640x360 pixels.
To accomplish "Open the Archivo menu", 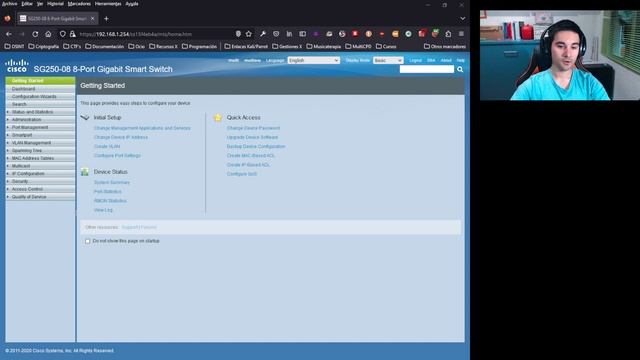I will tap(9, 4).
